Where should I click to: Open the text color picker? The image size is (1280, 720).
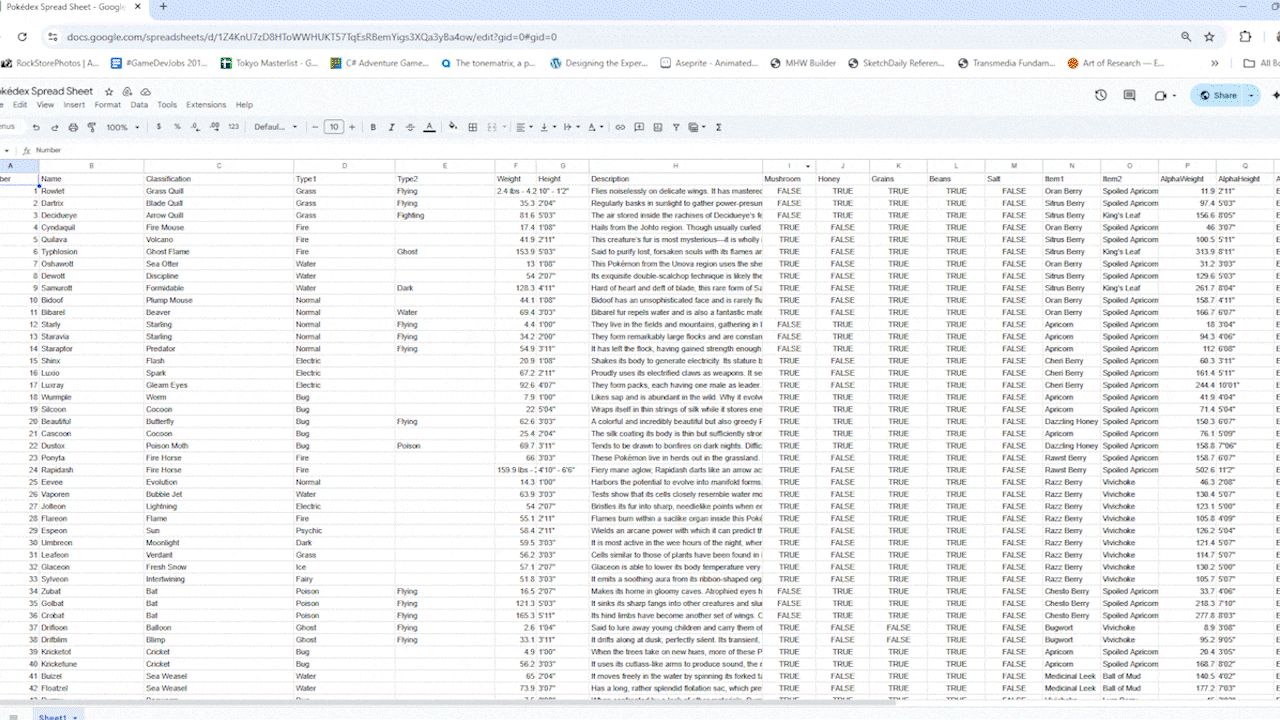click(429, 127)
